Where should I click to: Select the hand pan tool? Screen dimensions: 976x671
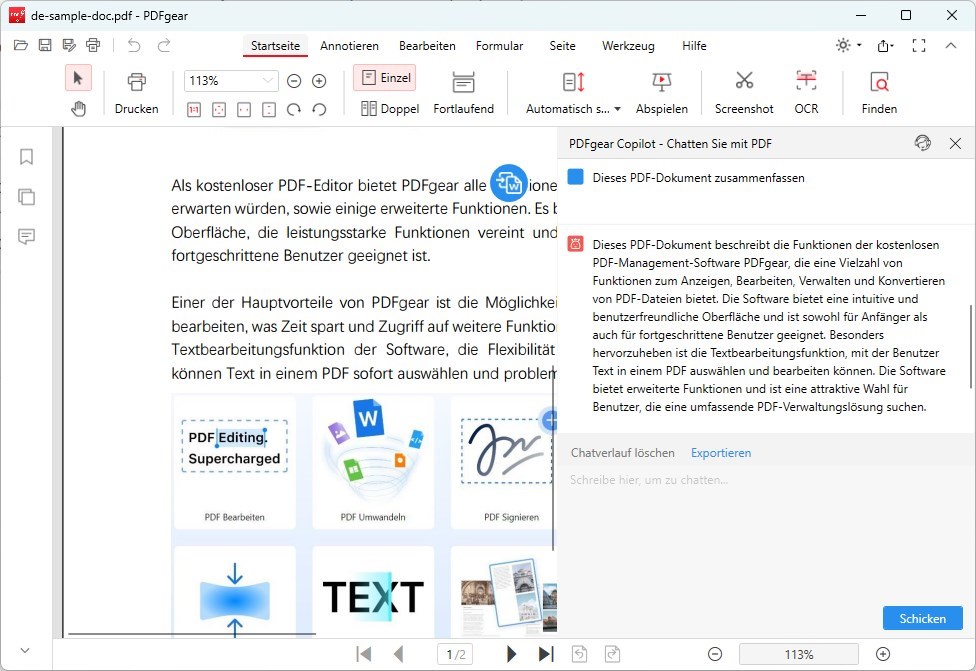click(x=78, y=109)
